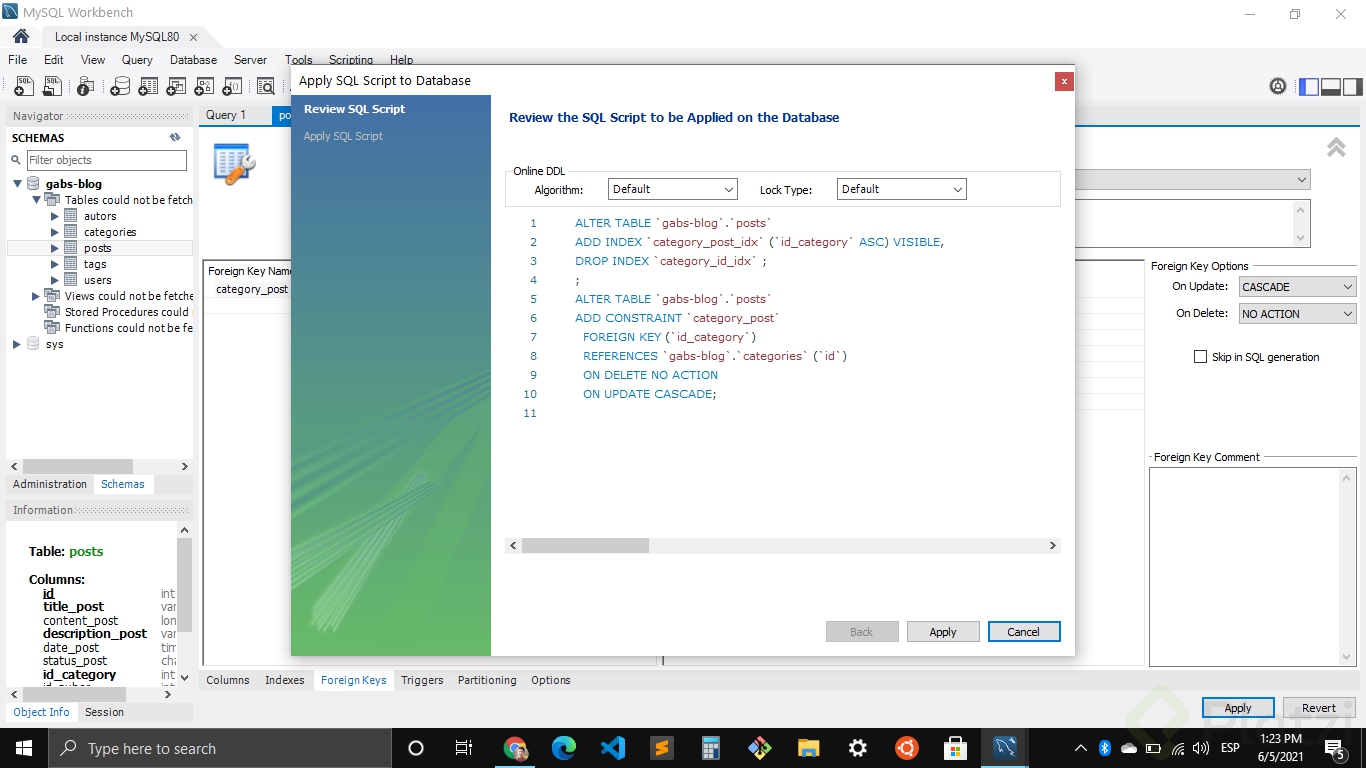This screenshot has width=1366, height=768.
Task: Create a new schema in the connected server
Action: [x=120, y=86]
